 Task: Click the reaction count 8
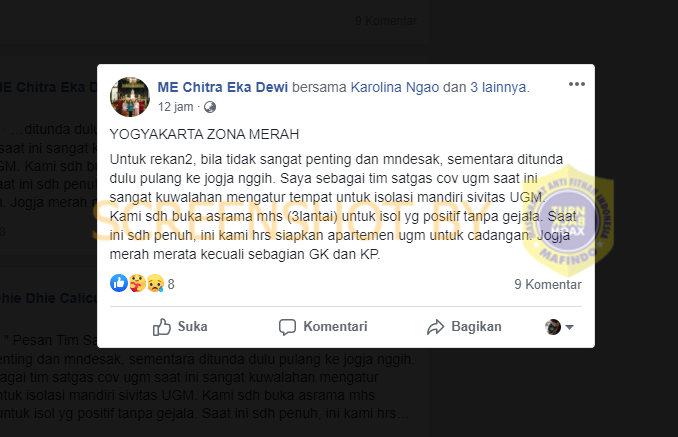[171, 284]
